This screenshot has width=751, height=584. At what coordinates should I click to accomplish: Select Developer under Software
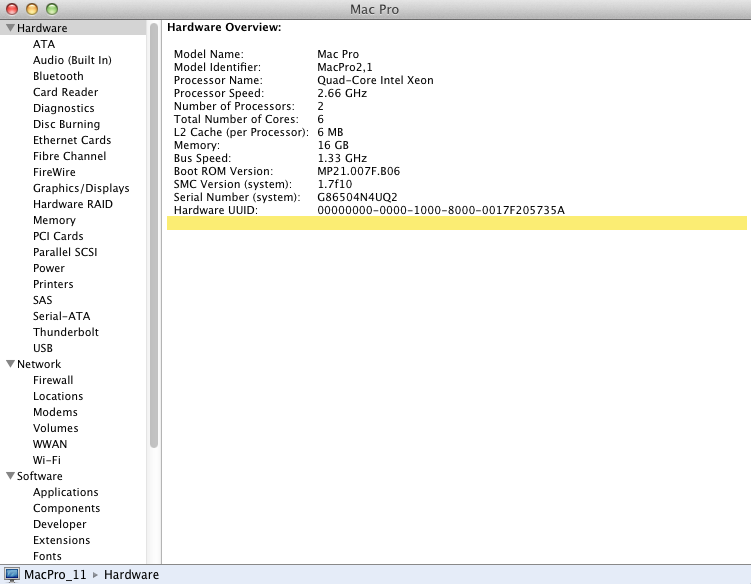[60, 524]
